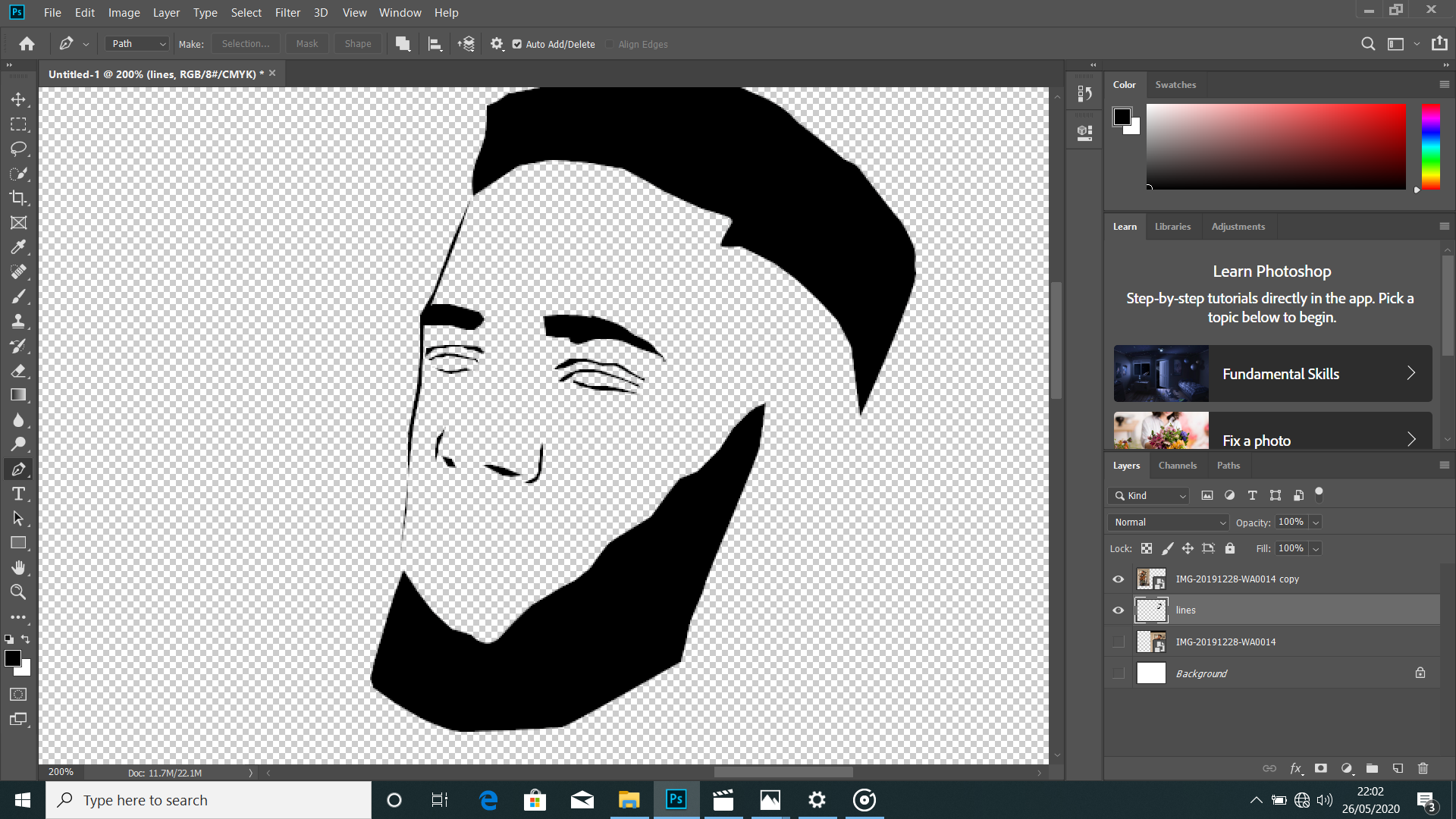Select the Clone Stamp tool
The width and height of the screenshot is (1456, 819).
point(18,321)
